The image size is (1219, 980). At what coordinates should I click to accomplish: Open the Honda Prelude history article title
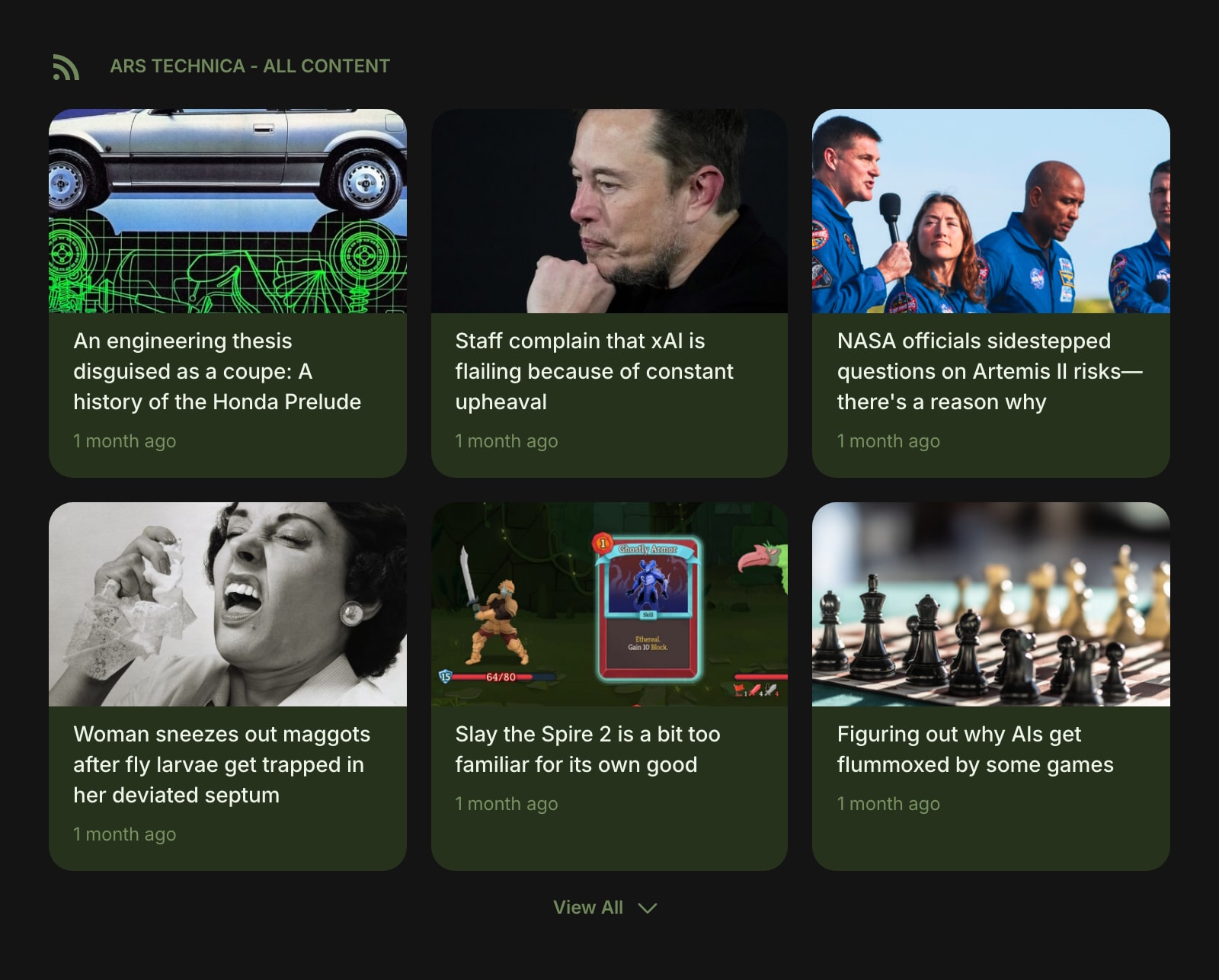click(x=217, y=371)
